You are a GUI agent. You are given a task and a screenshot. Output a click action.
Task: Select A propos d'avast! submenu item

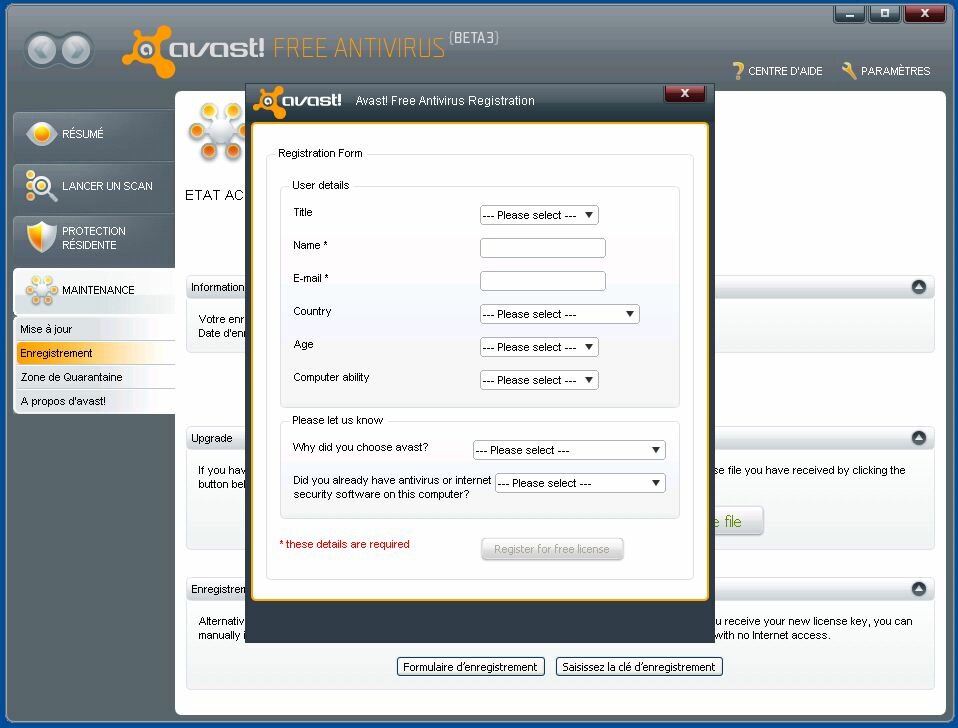[95, 401]
